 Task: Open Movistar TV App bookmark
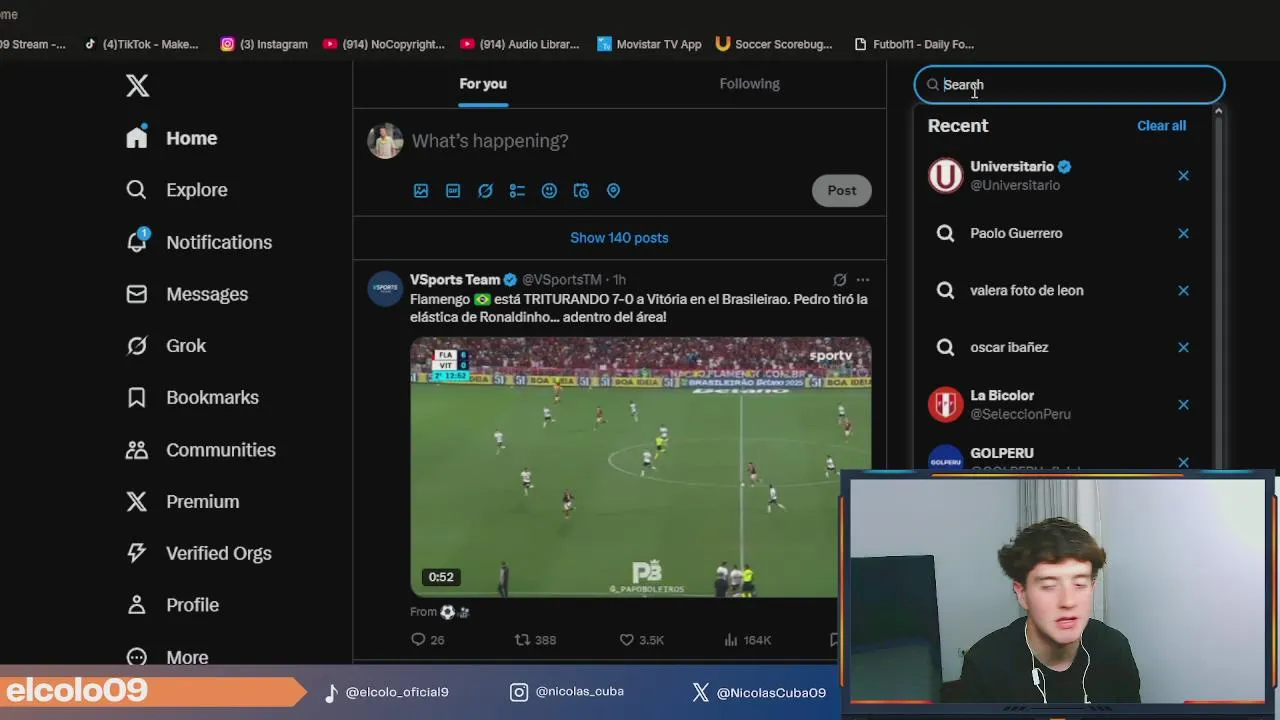pos(649,44)
